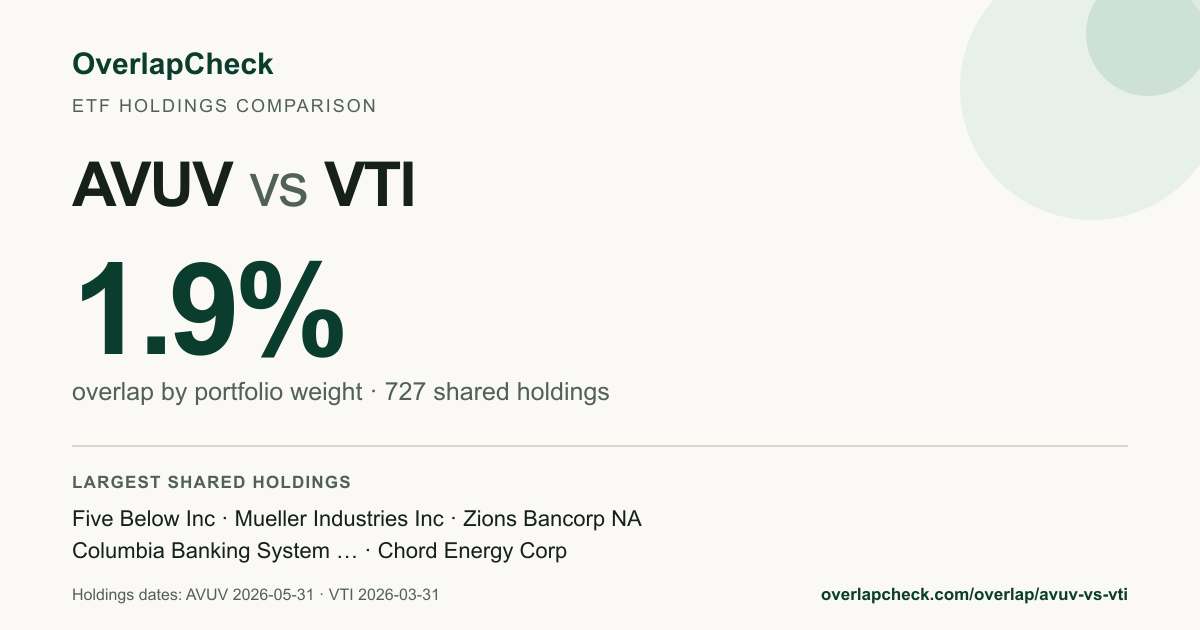This screenshot has width=1200, height=630.
Task: Click the Mueller Industries Inc holding
Action: (338, 519)
